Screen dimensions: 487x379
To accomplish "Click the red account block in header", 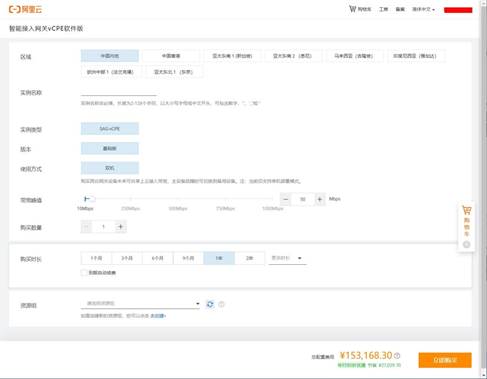I will pos(458,10).
